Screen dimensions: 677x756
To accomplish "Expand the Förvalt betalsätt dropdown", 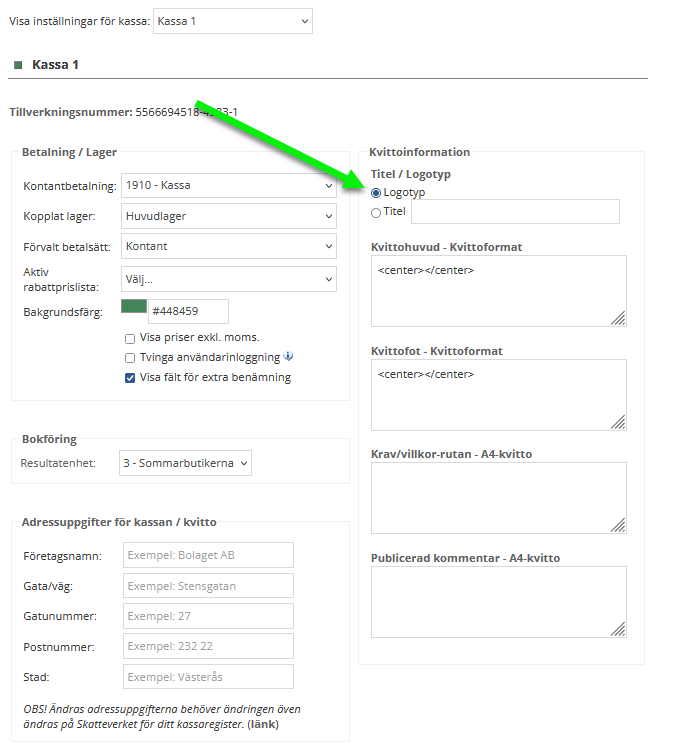I will pos(228,246).
